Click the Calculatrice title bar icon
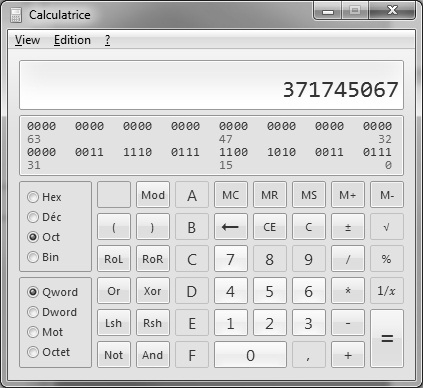 click(x=16, y=15)
